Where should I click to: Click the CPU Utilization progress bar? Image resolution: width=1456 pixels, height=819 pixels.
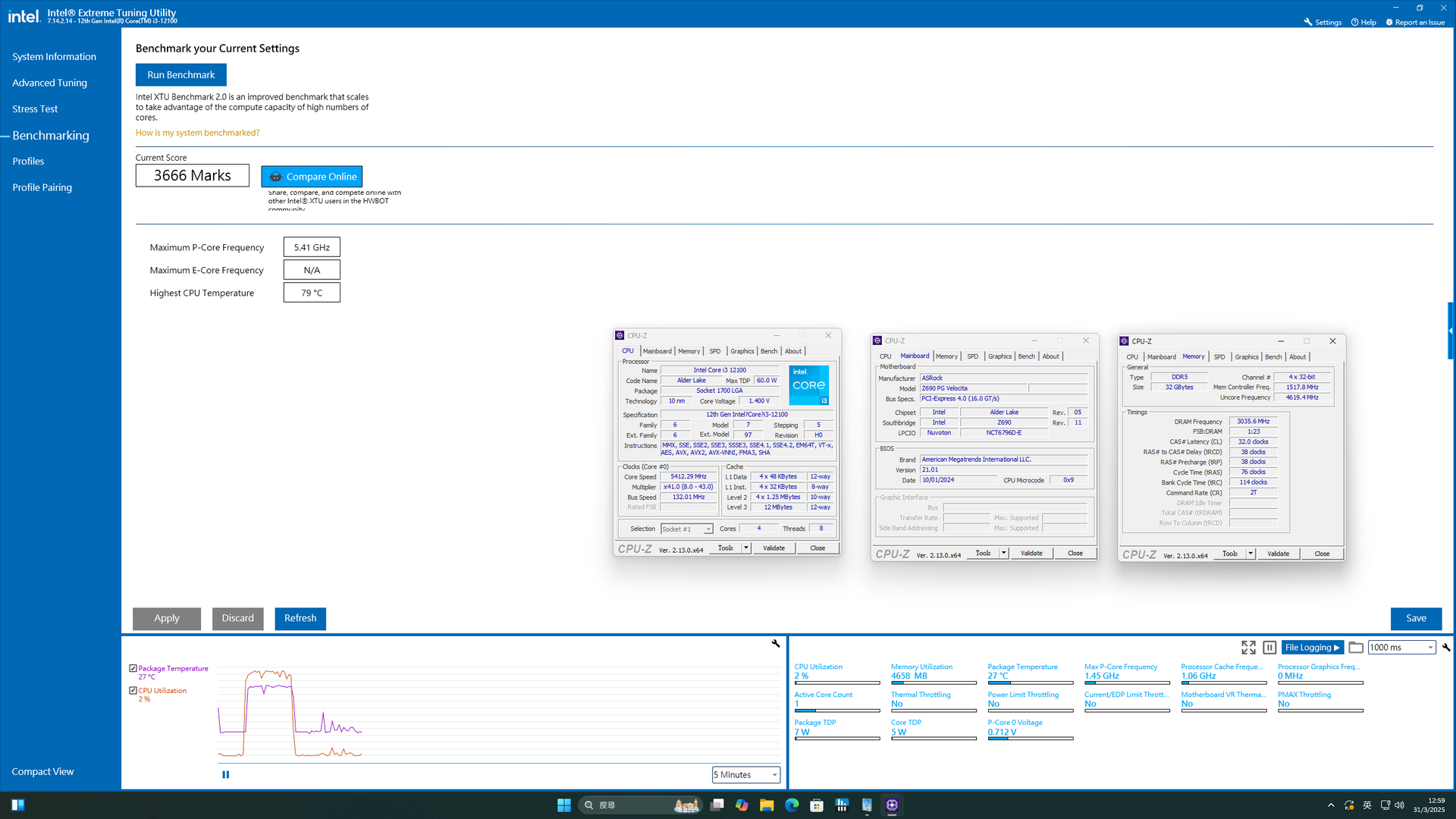(837, 682)
